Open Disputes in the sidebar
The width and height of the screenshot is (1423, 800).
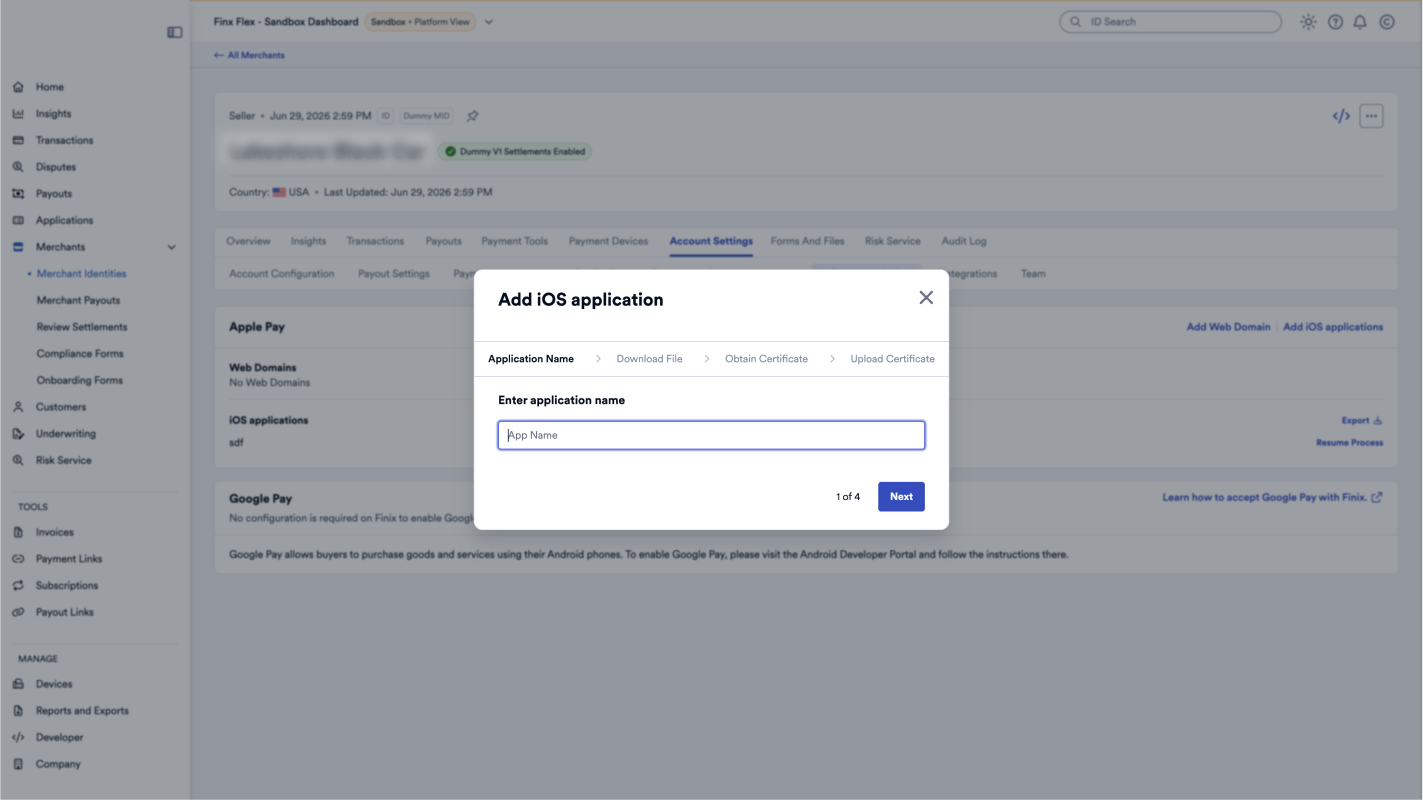click(56, 167)
